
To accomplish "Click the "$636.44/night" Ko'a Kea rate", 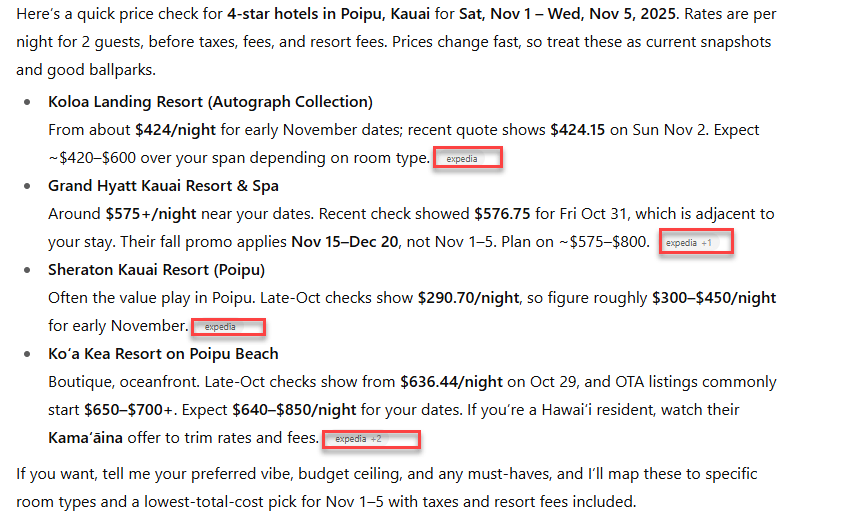I will (451, 382).
